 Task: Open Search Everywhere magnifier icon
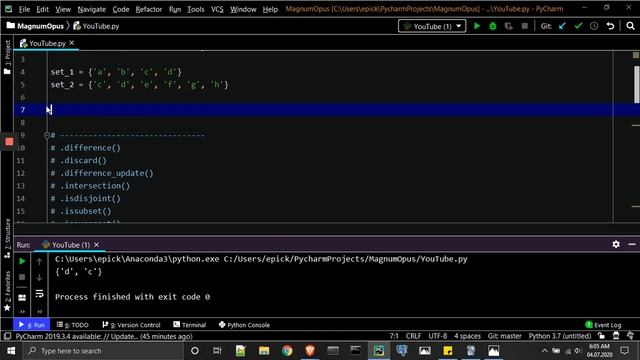point(630,26)
